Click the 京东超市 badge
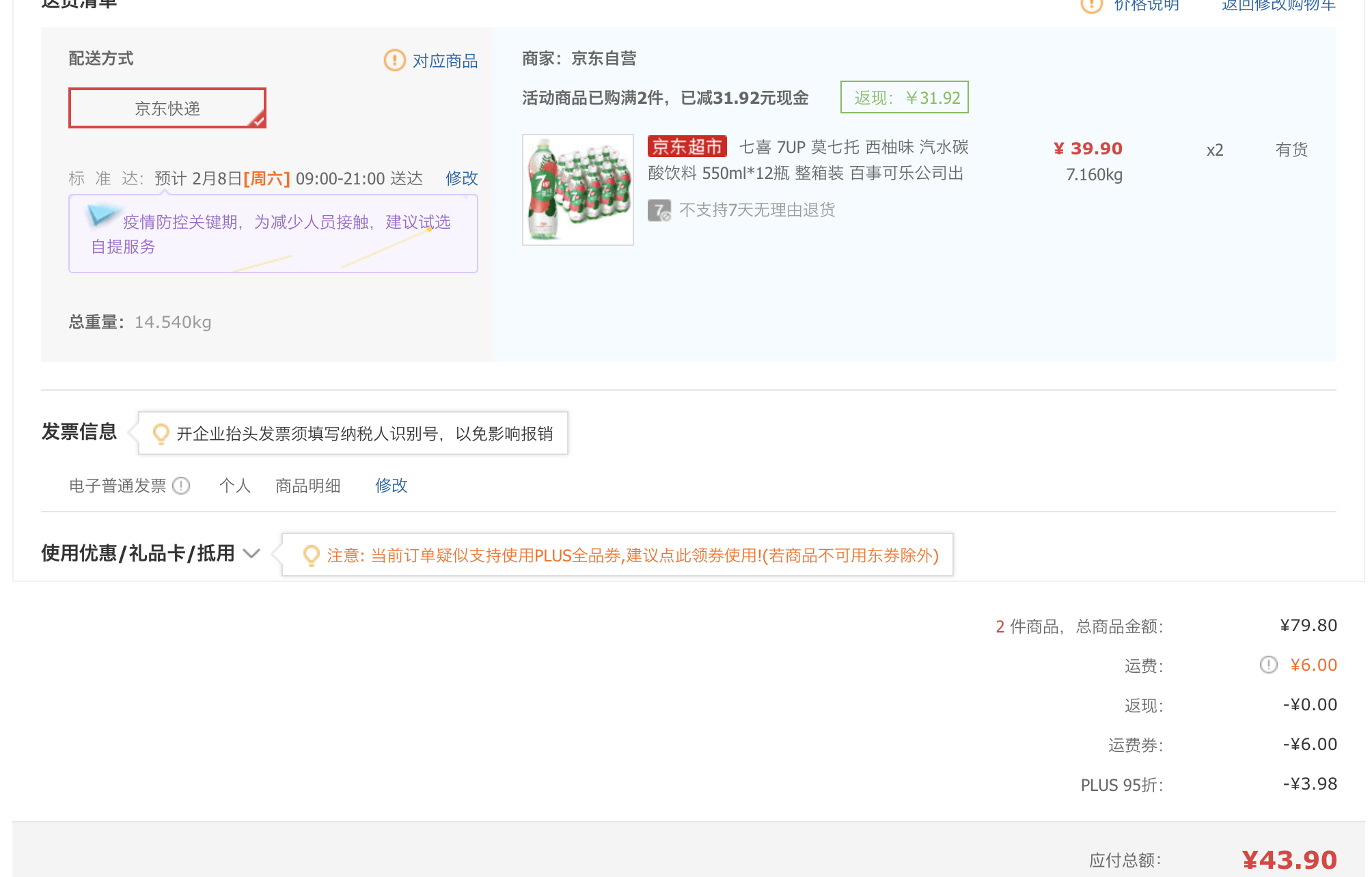The height and width of the screenshot is (877, 1372). pyautogui.click(x=687, y=146)
